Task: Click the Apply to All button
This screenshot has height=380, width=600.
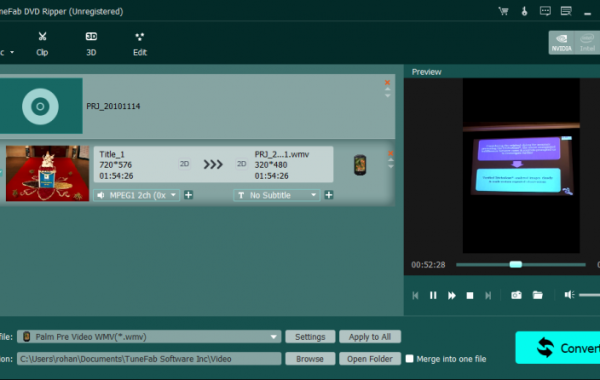Action: coord(370,337)
